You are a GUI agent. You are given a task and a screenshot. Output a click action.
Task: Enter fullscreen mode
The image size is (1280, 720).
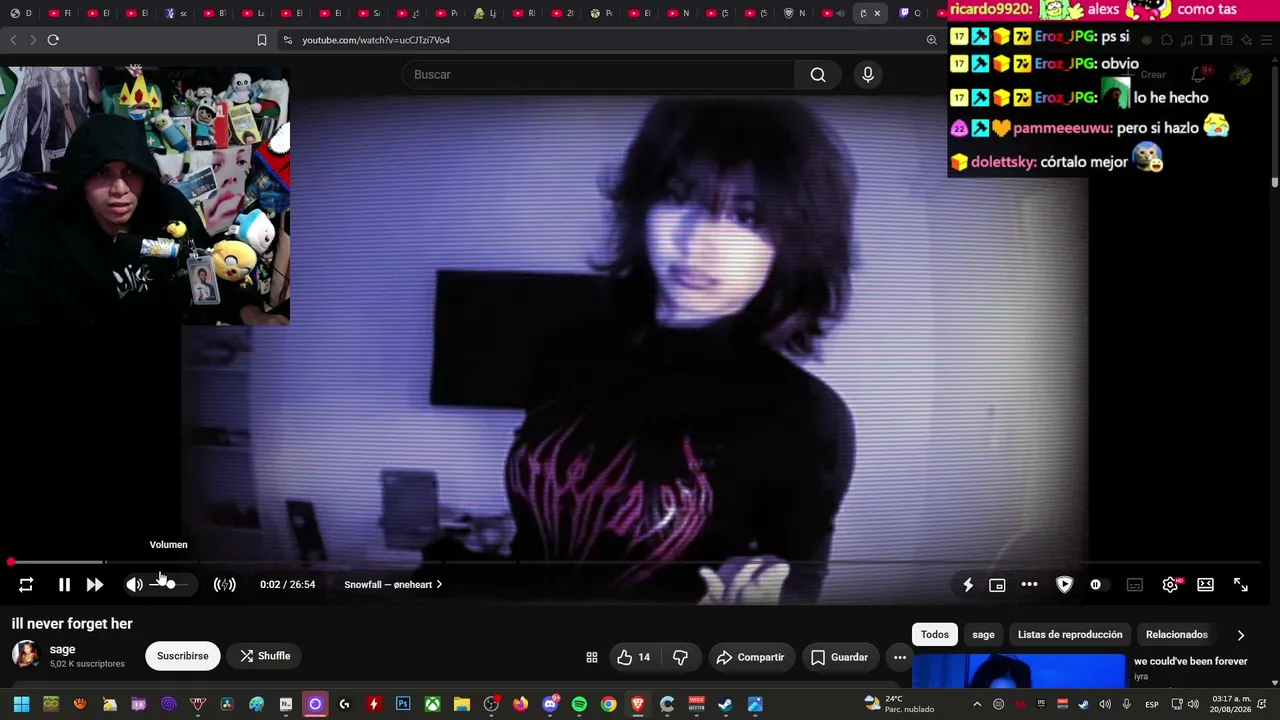[x=1241, y=585]
